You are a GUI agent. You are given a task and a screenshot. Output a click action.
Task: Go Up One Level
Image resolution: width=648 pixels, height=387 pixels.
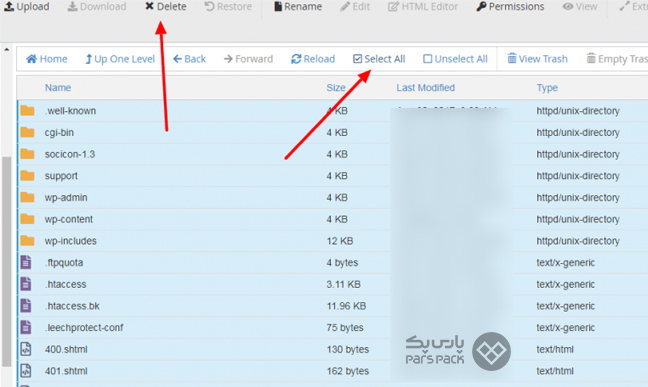[120, 59]
